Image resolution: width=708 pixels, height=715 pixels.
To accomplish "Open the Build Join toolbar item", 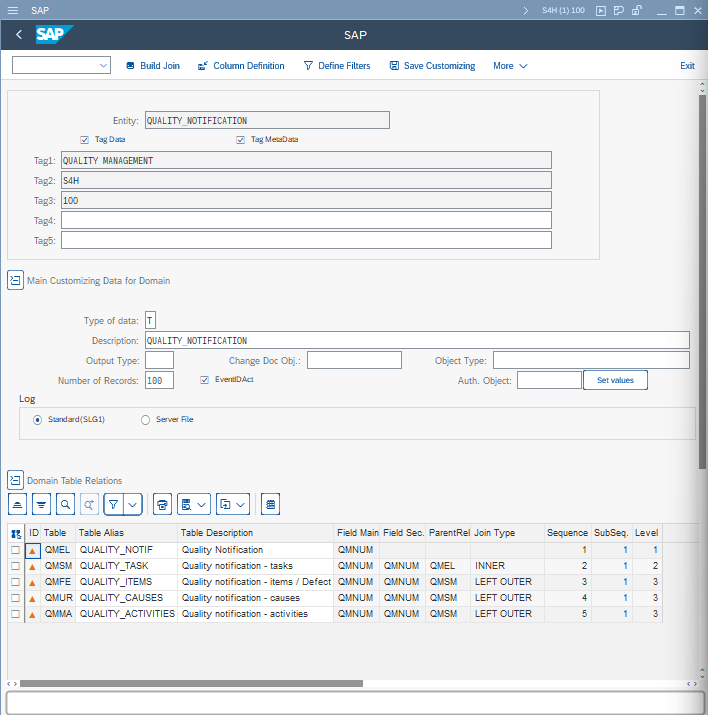I will (152, 66).
